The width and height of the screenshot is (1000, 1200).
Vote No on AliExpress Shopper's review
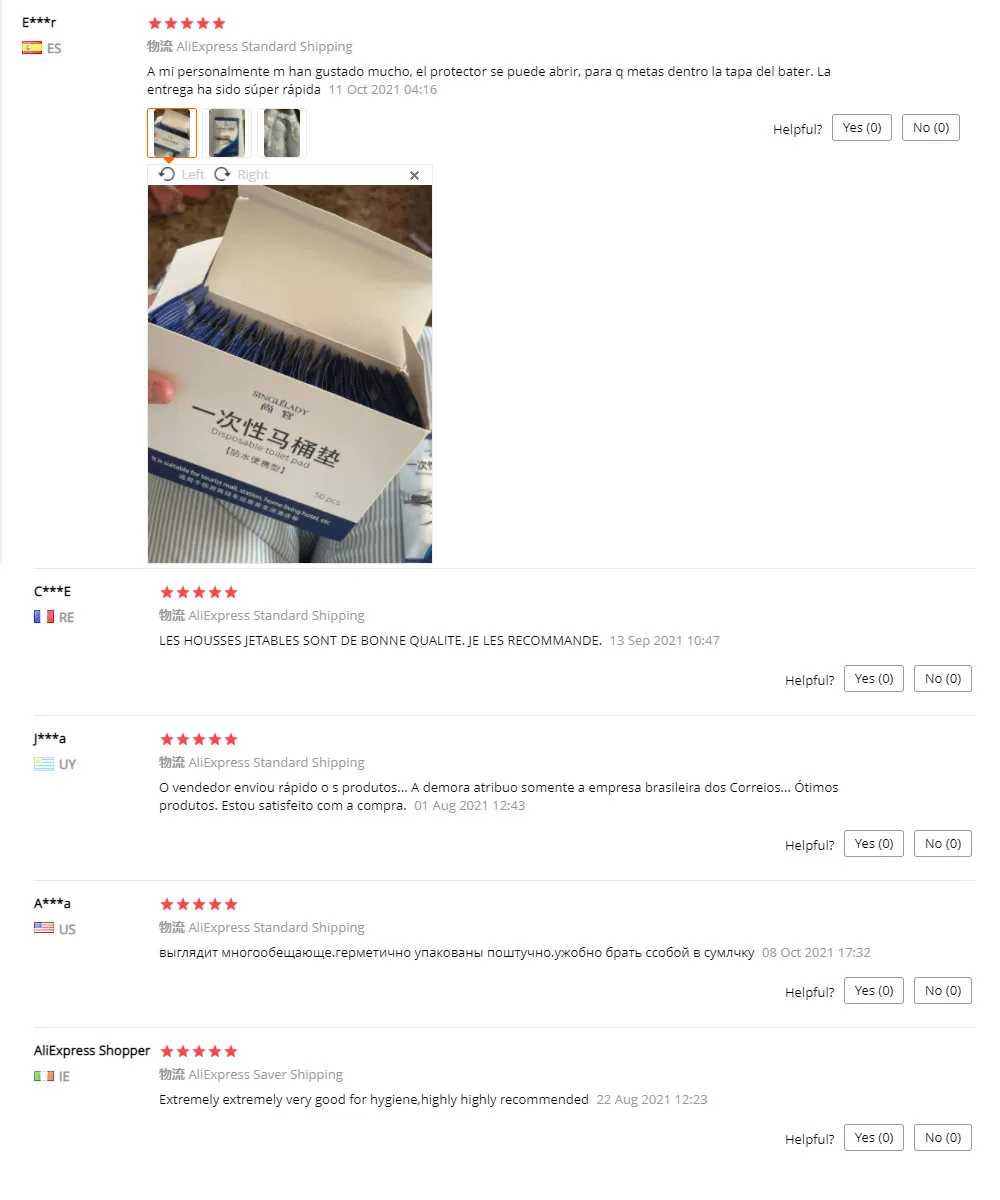pyautogui.click(x=943, y=1138)
